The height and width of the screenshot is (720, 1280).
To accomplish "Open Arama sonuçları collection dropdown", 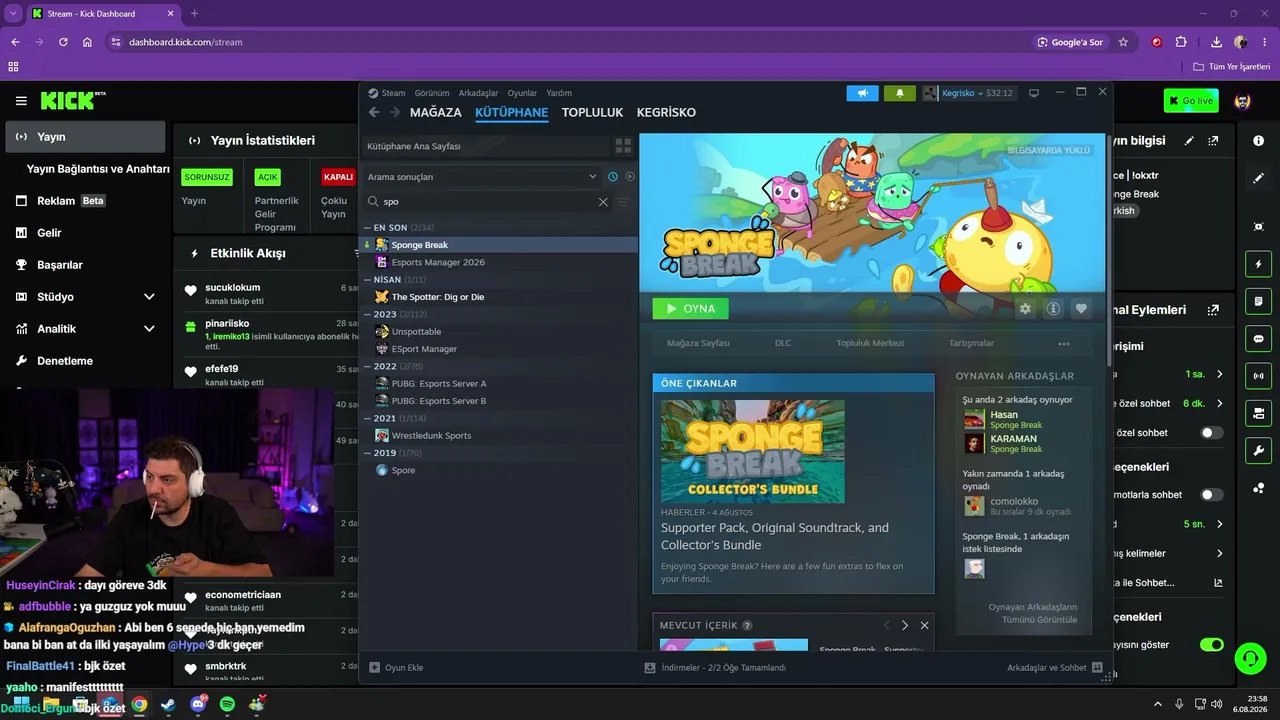I will 481,177.
